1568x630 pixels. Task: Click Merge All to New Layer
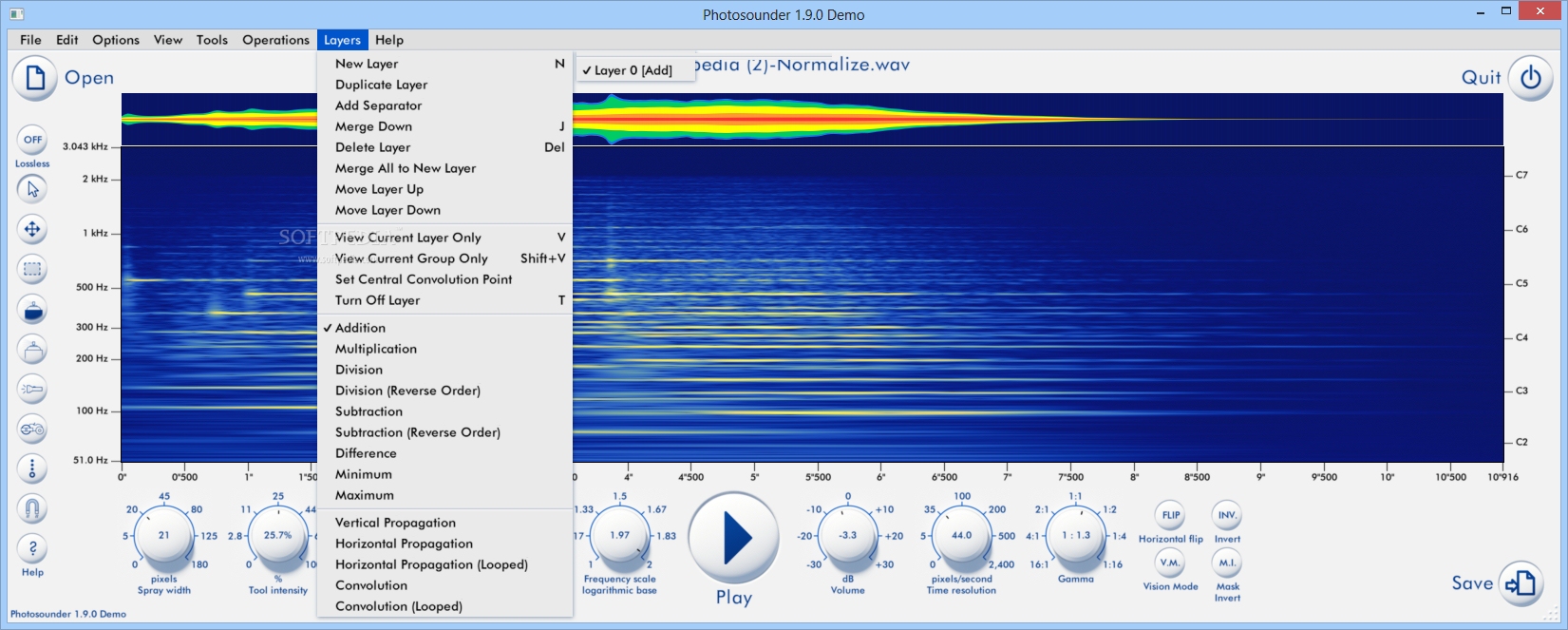tap(444, 168)
